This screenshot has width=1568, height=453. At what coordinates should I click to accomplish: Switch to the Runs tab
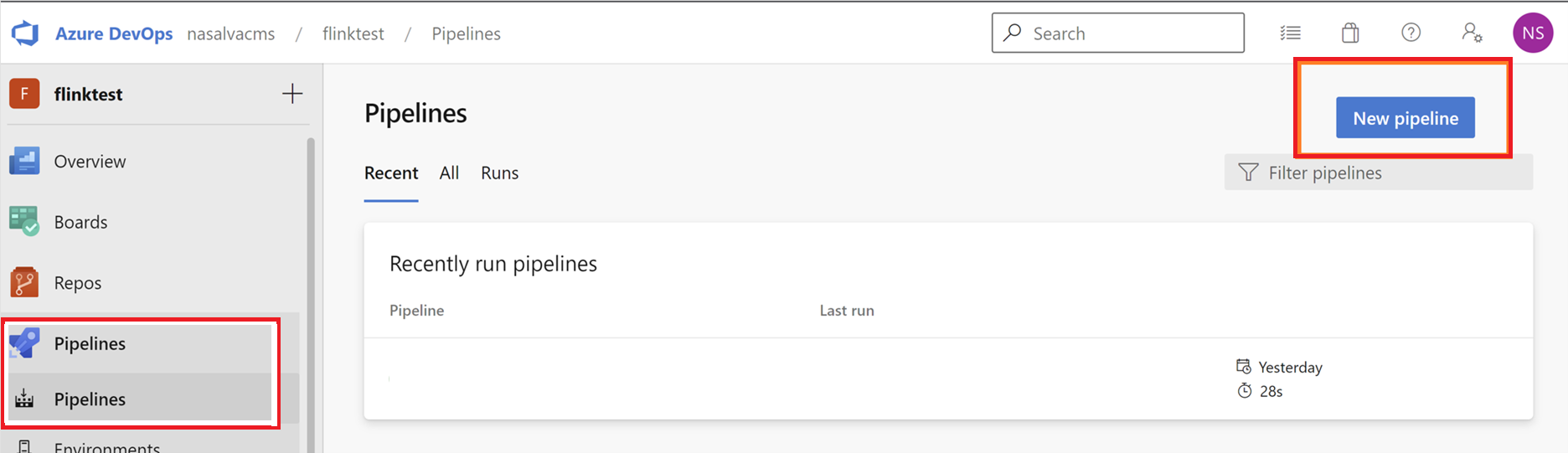click(x=499, y=172)
